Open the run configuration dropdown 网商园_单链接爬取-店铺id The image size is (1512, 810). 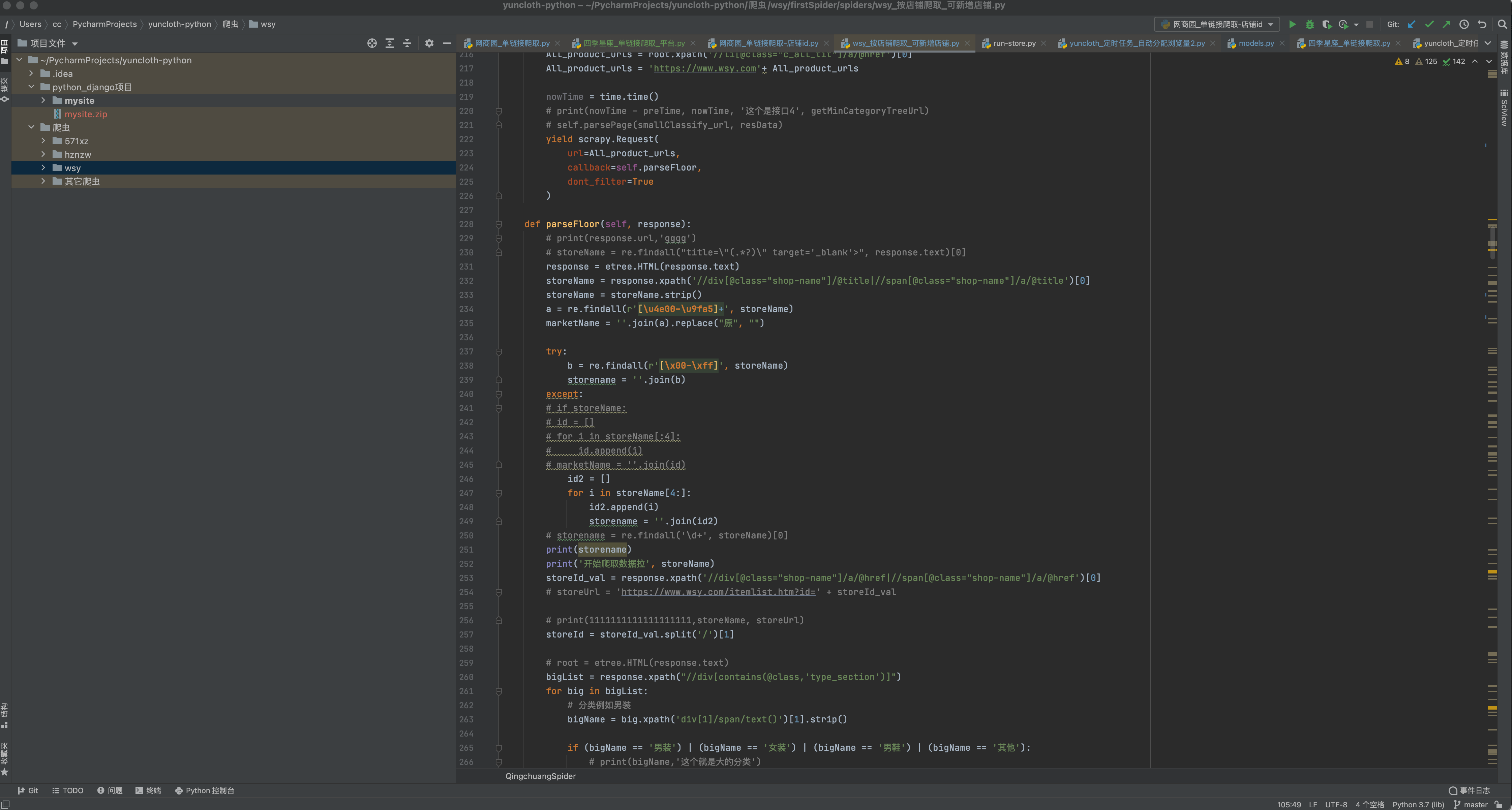point(1217,24)
